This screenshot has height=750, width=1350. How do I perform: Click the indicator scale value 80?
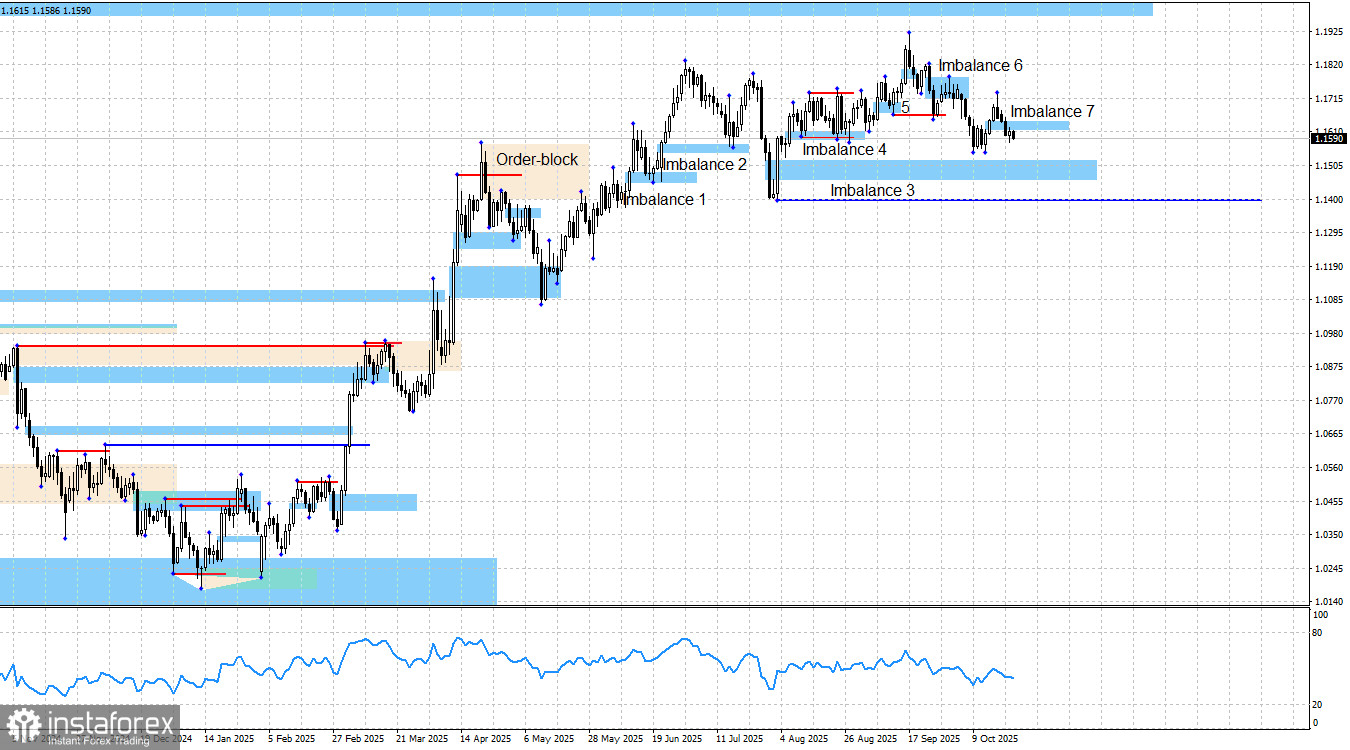click(x=1316, y=633)
